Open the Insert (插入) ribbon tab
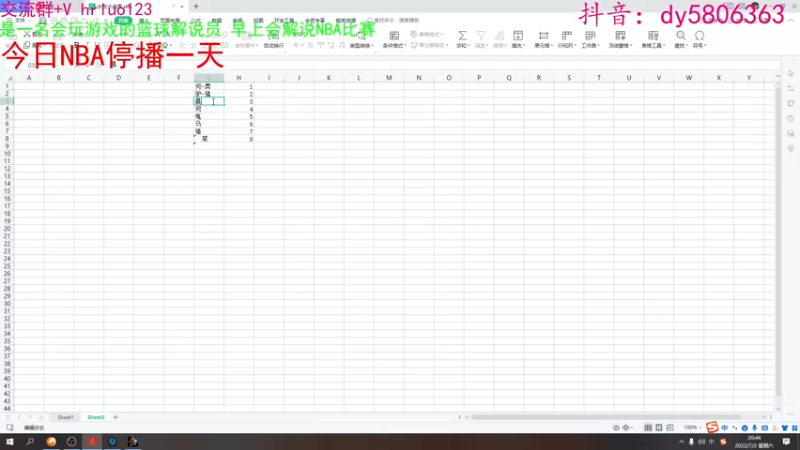The width and height of the screenshot is (800, 450). pyautogui.click(x=144, y=20)
